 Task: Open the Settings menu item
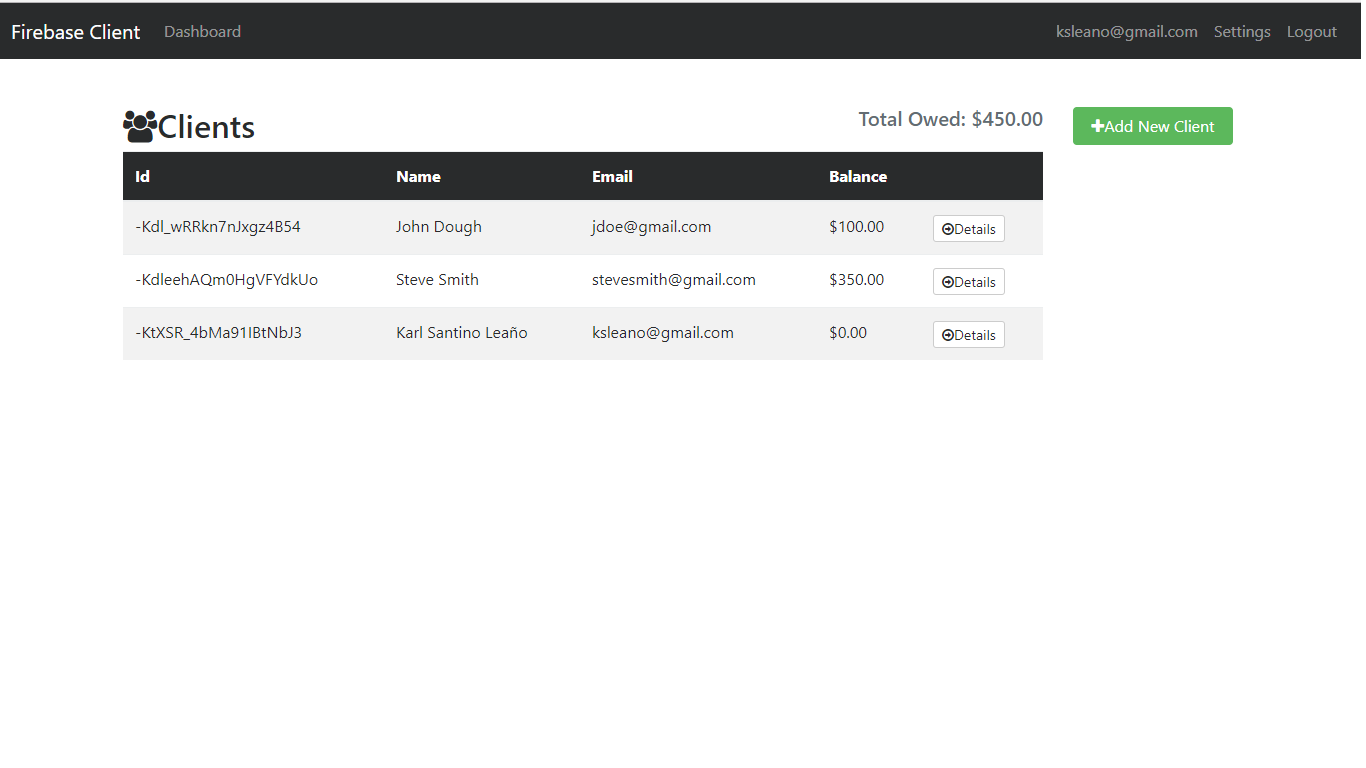(1242, 31)
